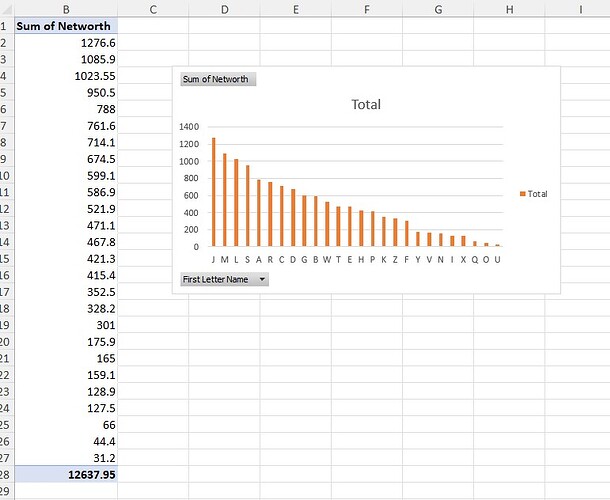This screenshot has width=610, height=500.
Task: Select column I header
Action: click(580, 9)
